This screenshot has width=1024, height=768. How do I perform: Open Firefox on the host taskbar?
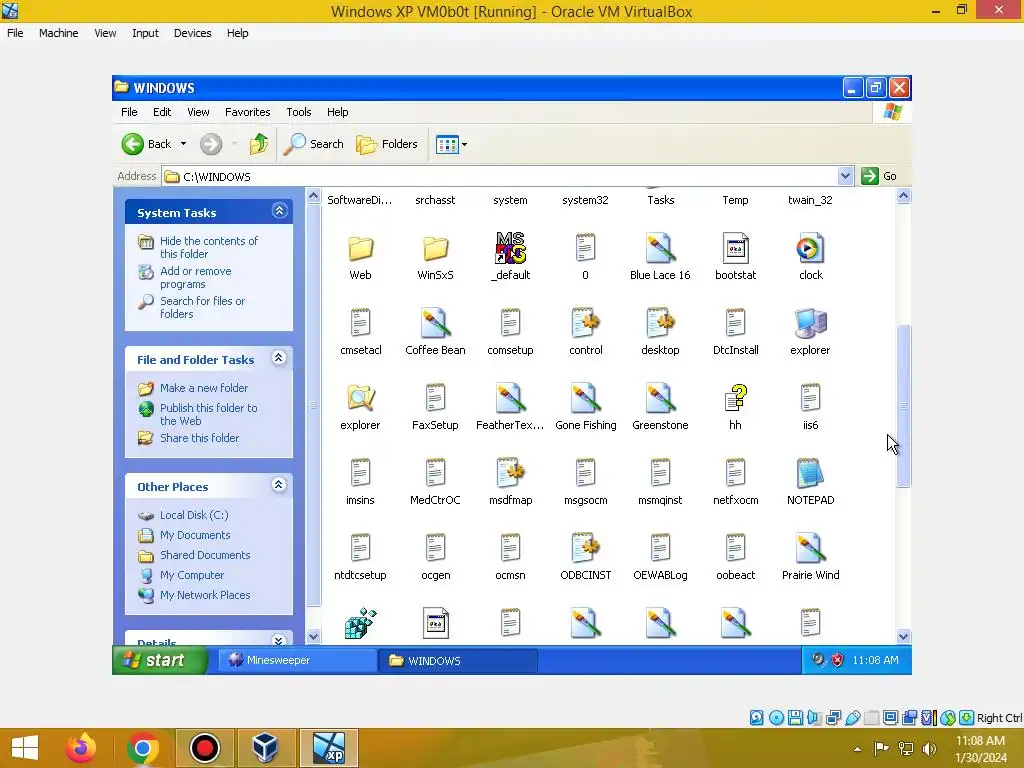pyautogui.click(x=81, y=748)
